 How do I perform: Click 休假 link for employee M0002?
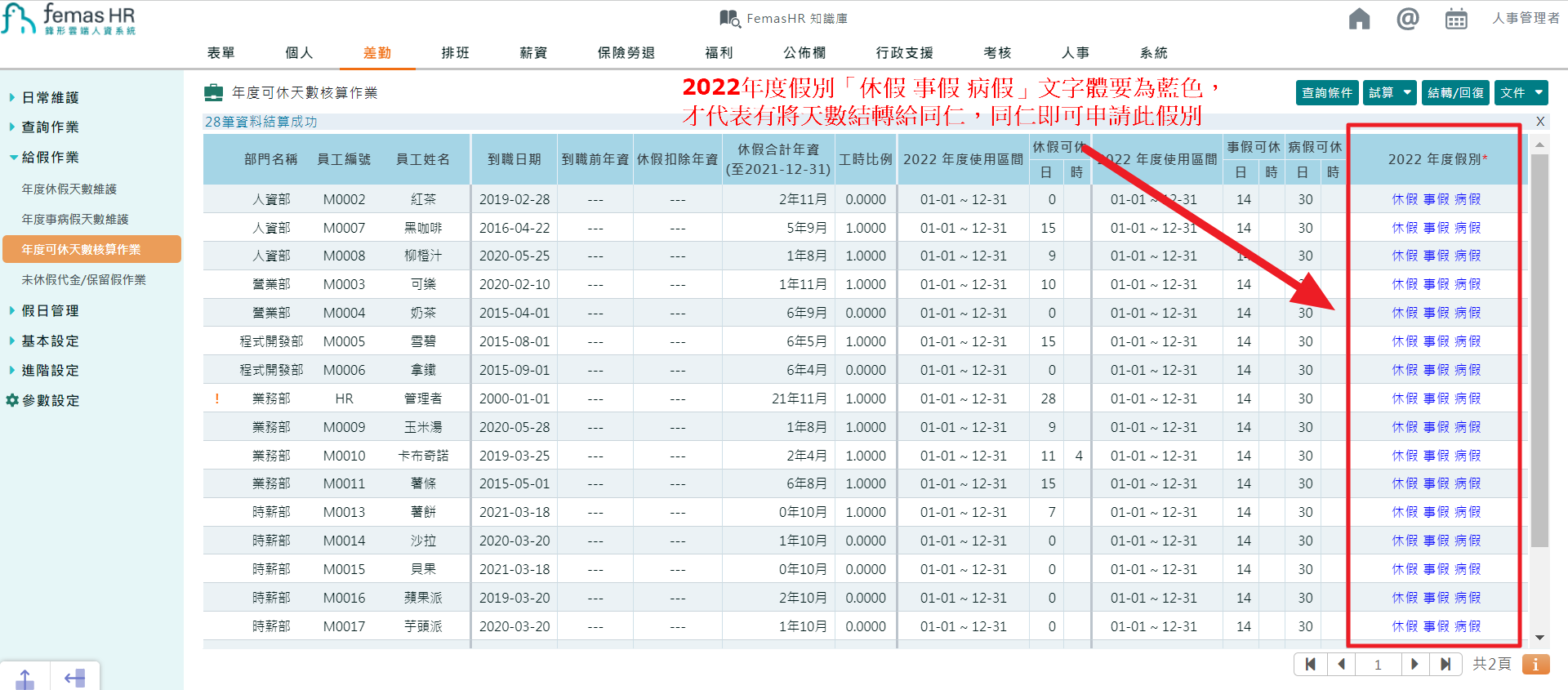coord(1405,199)
